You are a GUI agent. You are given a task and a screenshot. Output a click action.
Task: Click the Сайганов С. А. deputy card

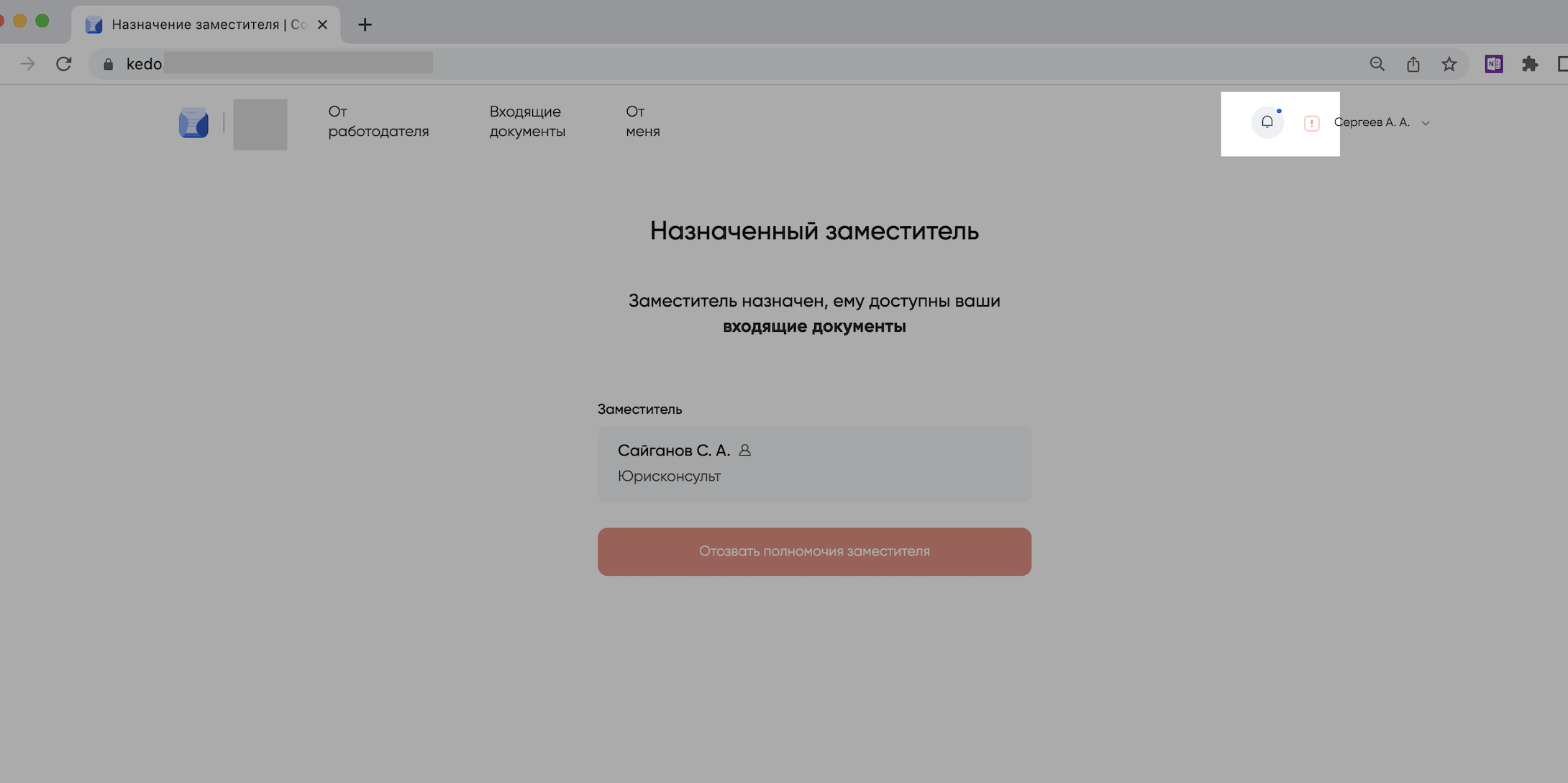click(814, 463)
